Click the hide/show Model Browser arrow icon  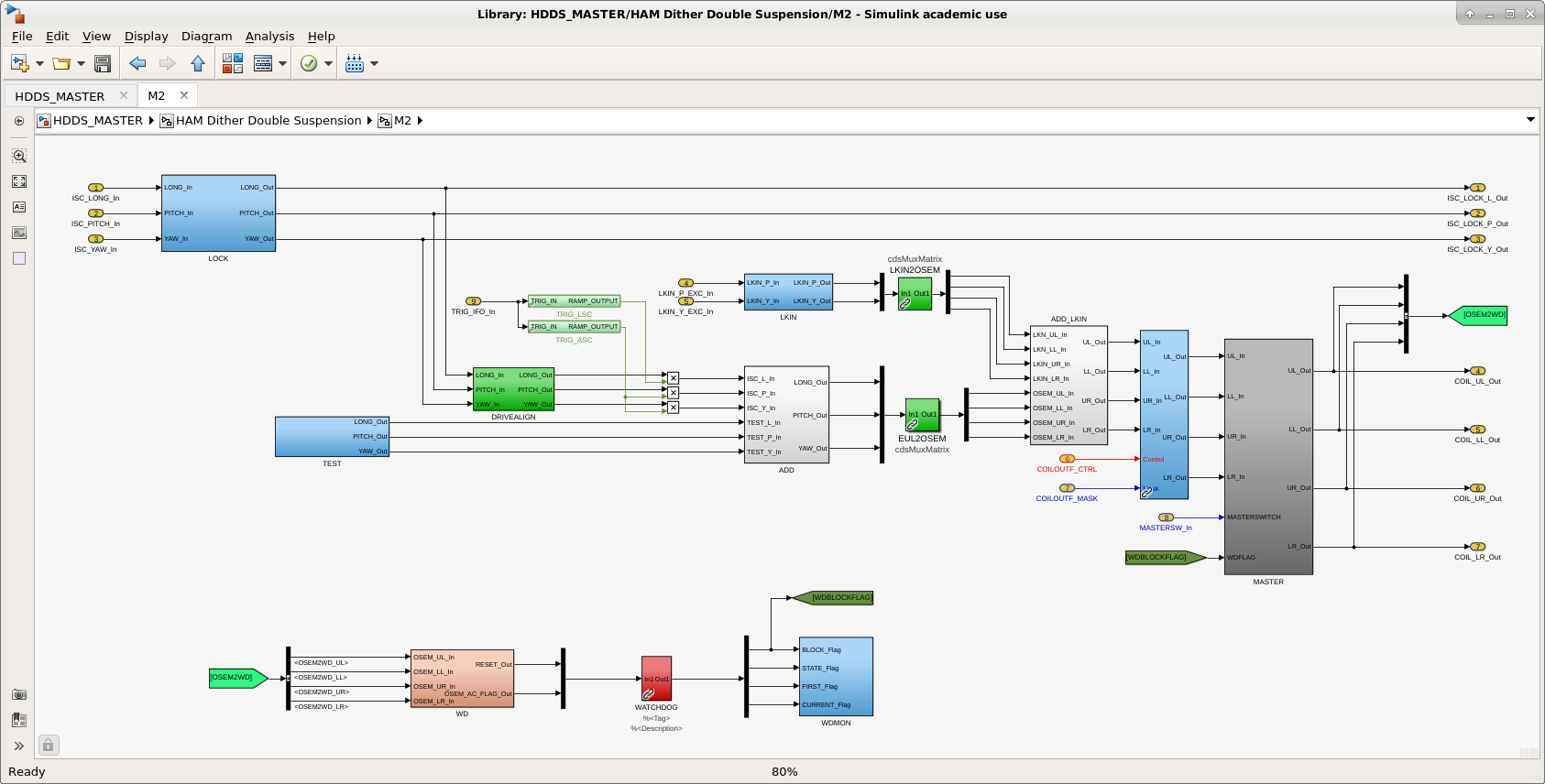coord(19,121)
